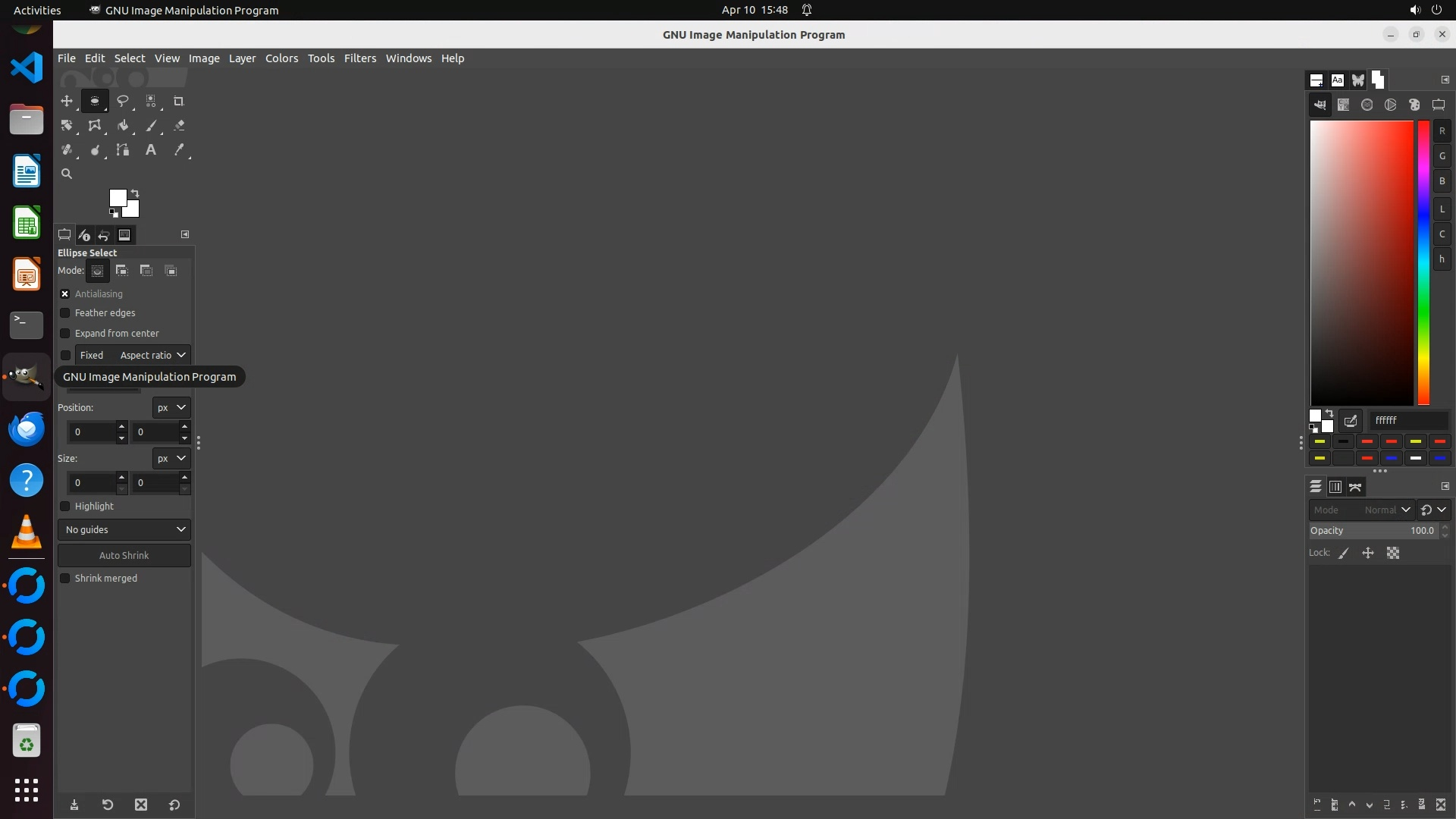Select the Crop tool
The image size is (1456, 819).
coord(179,101)
